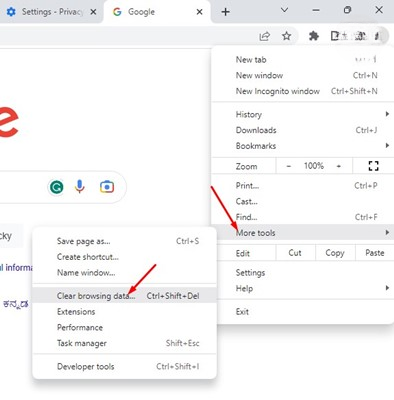
Task: Choose Name window... in submenu
Action: click(124, 272)
